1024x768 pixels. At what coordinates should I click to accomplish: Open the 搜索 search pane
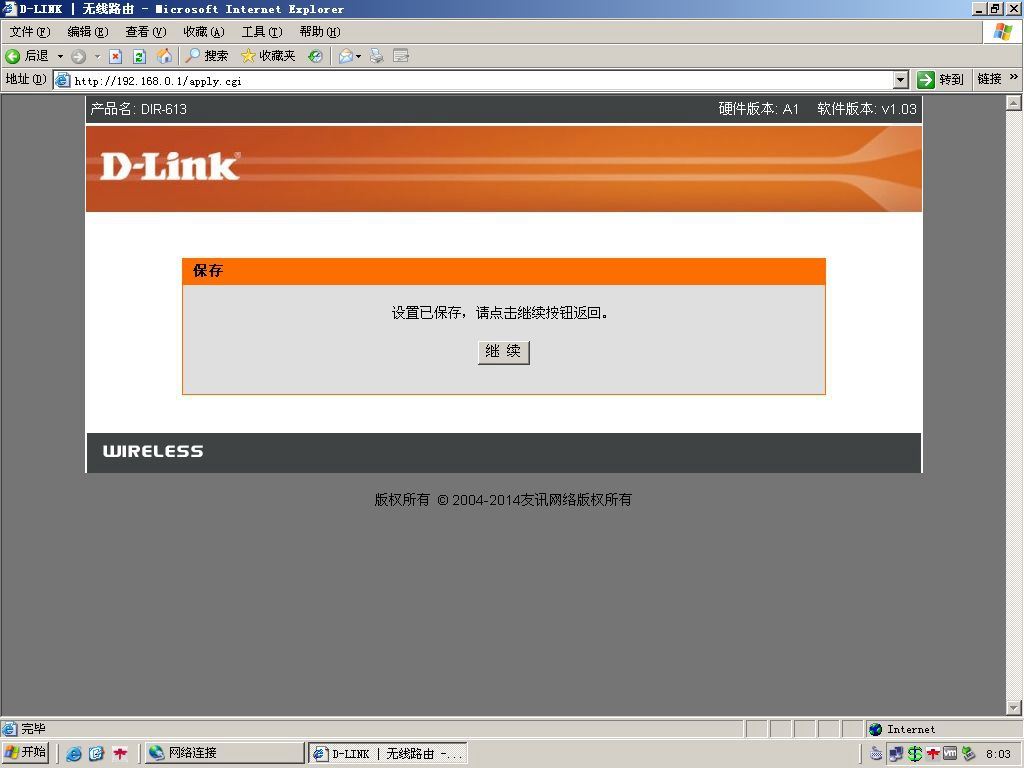(206, 56)
